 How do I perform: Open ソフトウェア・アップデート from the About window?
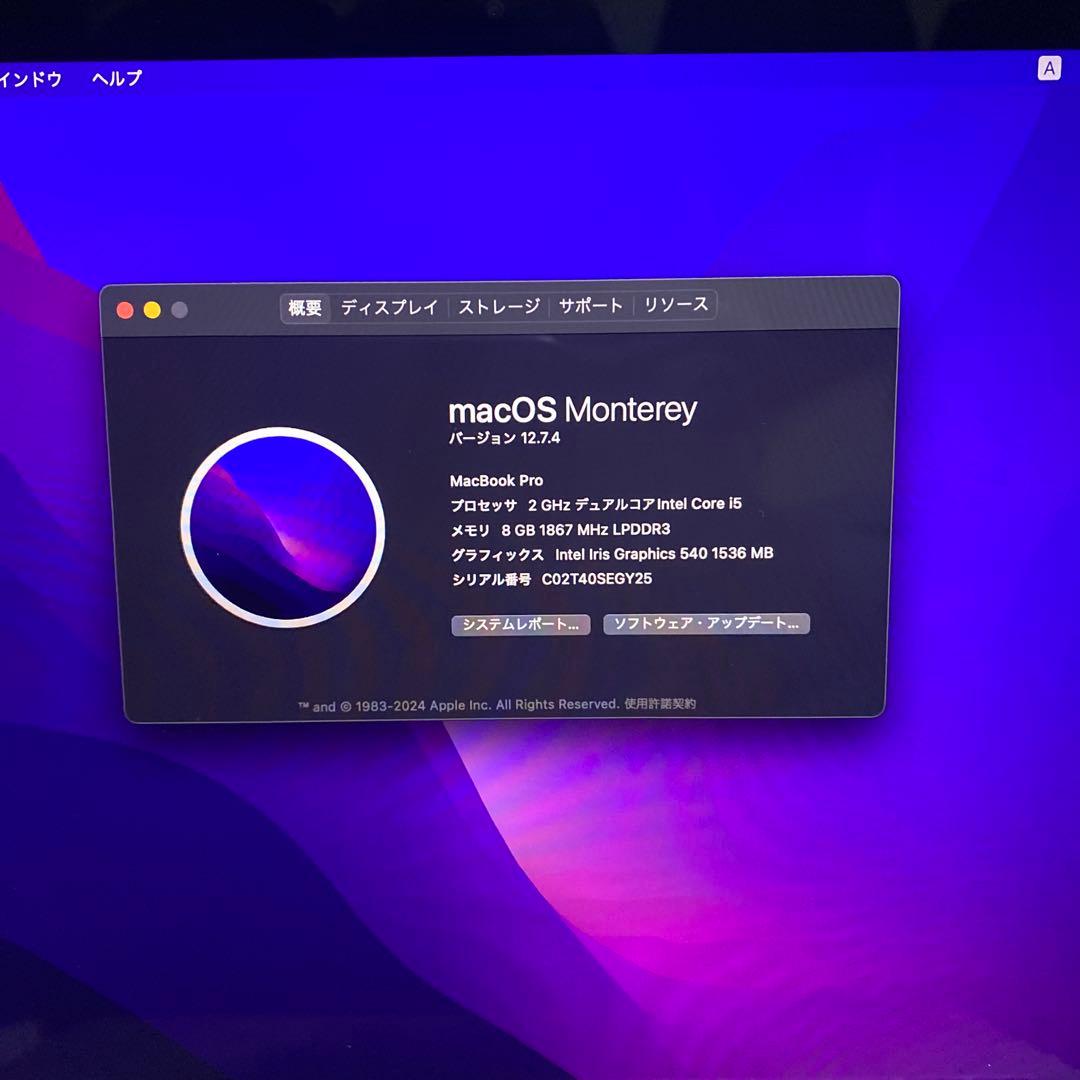[707, 624]
